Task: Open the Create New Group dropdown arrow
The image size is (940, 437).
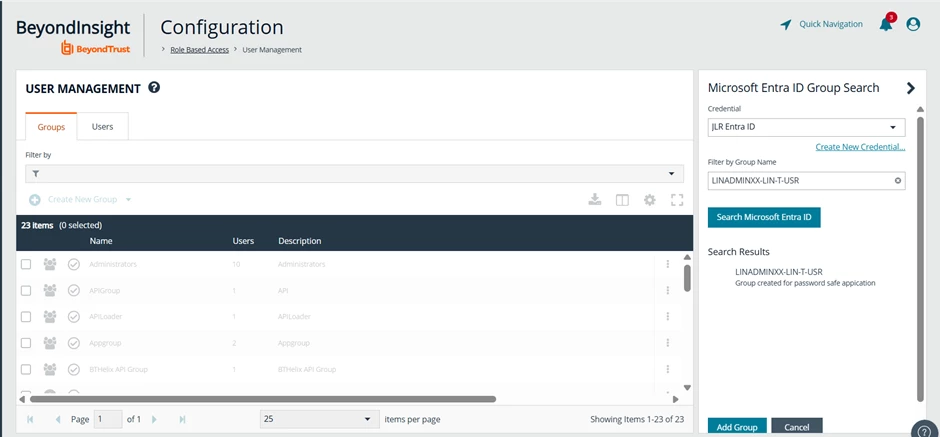Action: tap(128, 200)
